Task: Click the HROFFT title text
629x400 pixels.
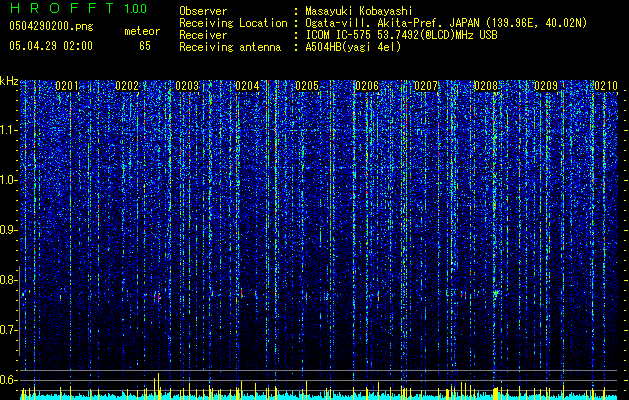Action: (62, 8)
